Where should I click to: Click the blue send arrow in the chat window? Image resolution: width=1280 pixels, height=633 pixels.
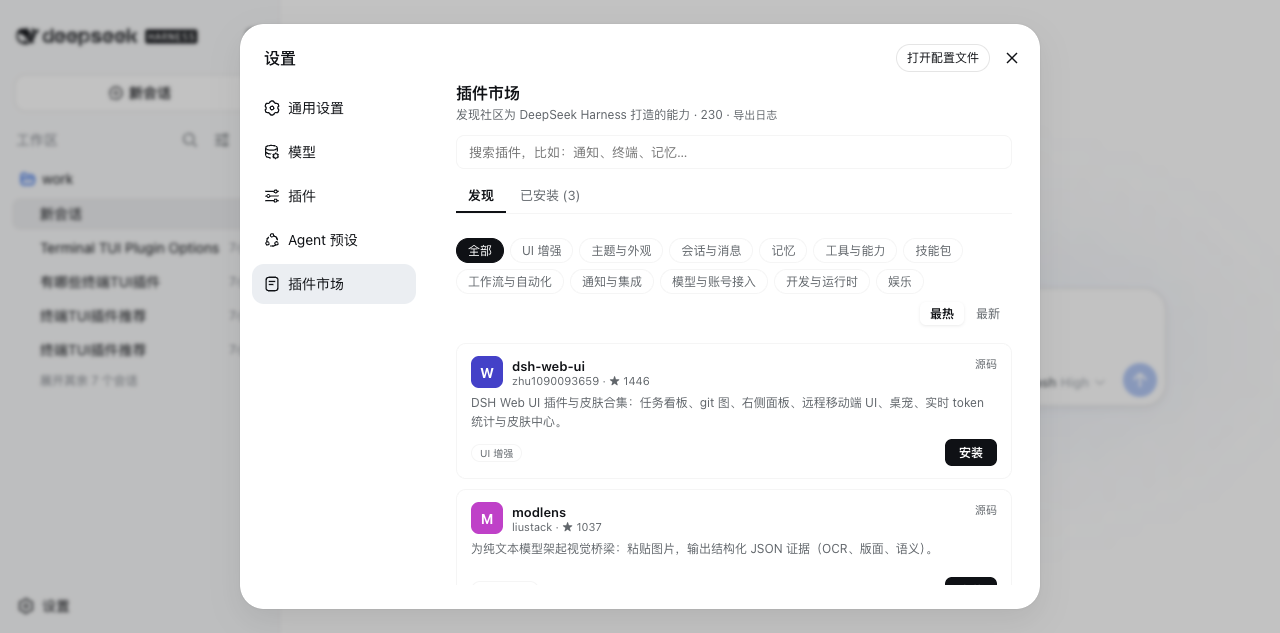(1140, 380)
